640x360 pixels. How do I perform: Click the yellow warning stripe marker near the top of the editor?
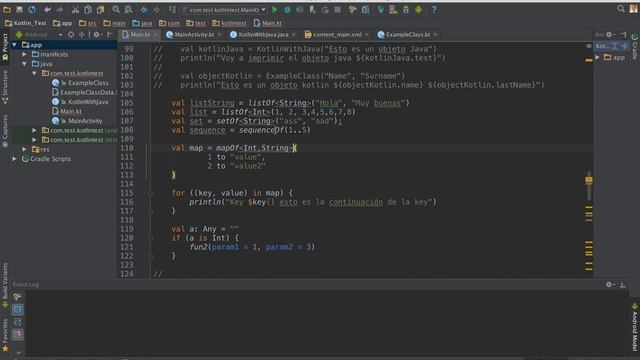589,60
